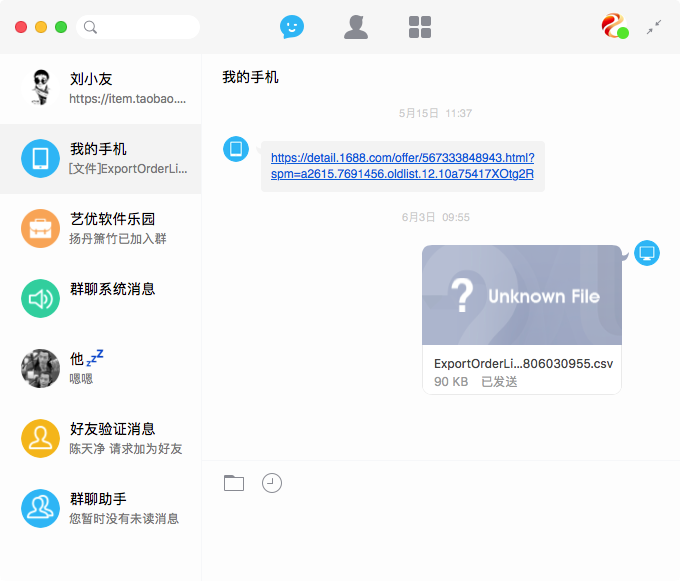Open the user profile avatar with online status

615,26
